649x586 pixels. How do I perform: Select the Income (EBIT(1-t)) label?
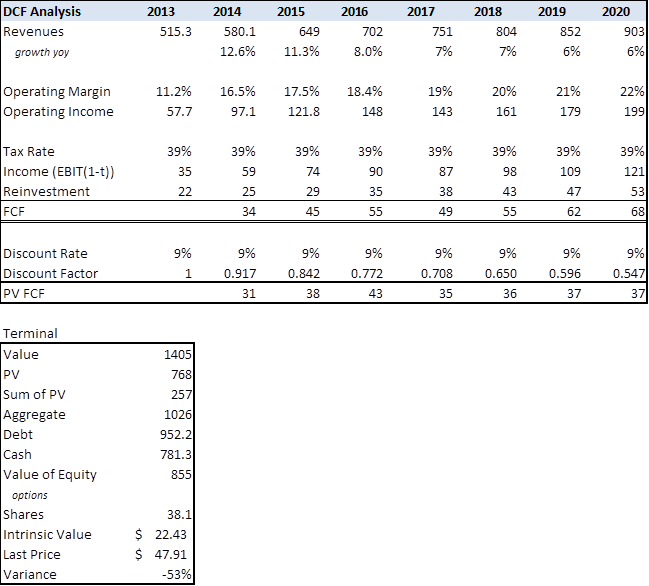[58, 171]
